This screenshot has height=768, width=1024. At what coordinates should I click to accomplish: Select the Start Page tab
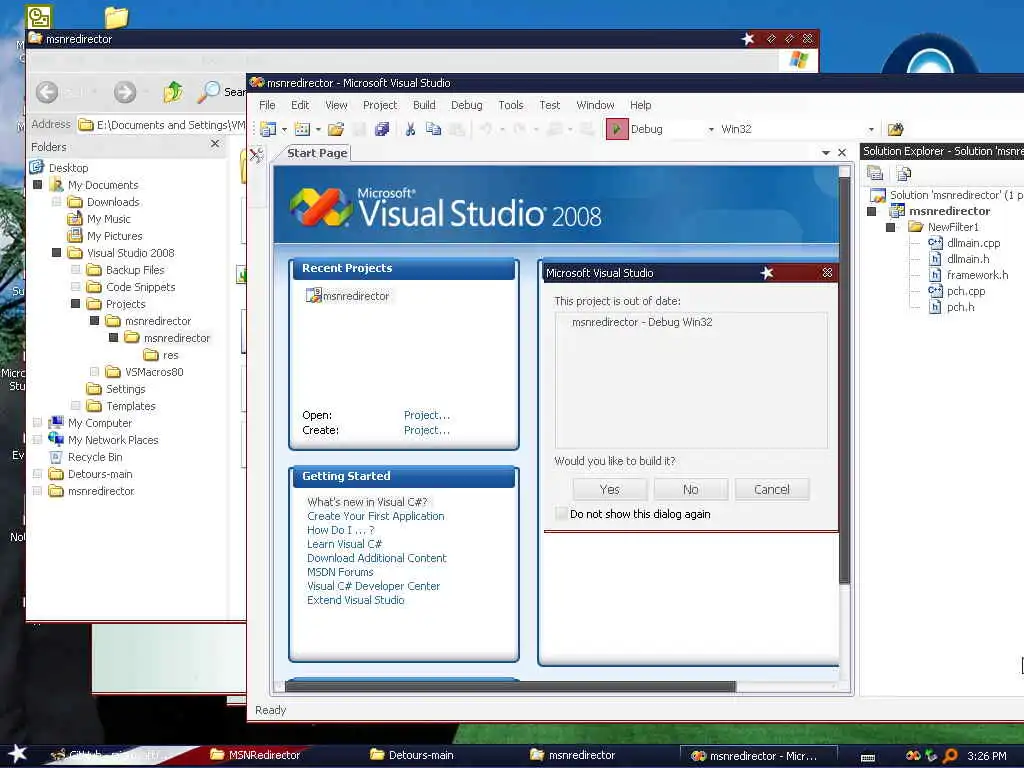(x=317, y=153)
